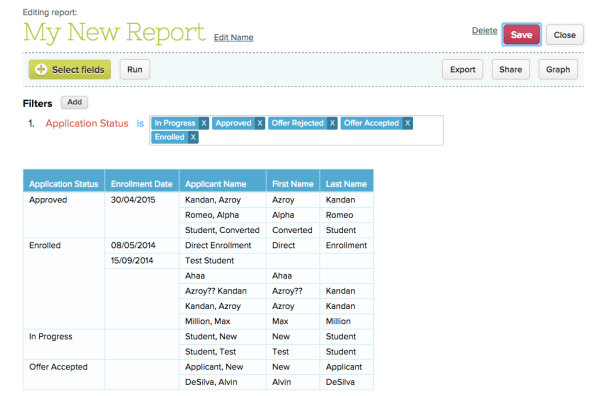
Task: Click applicant 'Romeo, Alpha'
Action: coord(212,215)
